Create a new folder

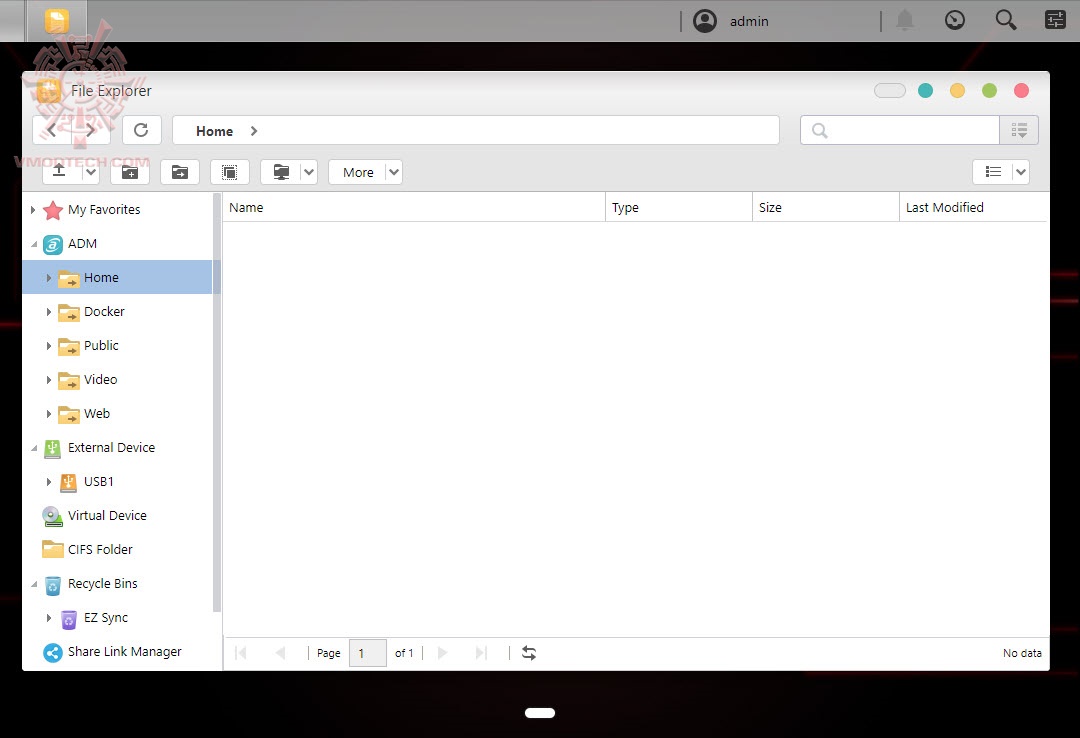[129, 172]
